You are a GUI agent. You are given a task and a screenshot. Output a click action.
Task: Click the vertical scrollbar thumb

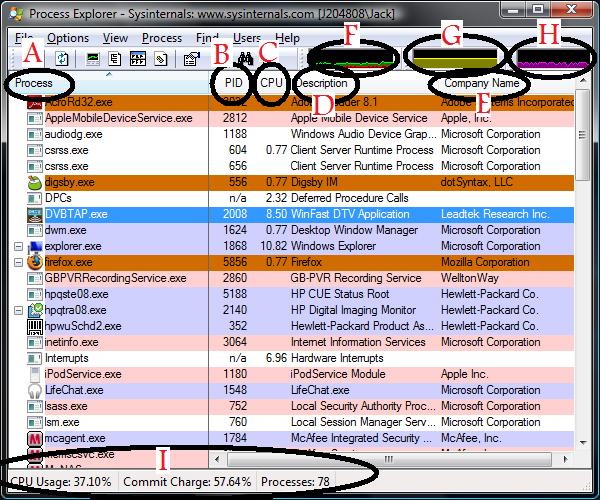tap(582, 135)
